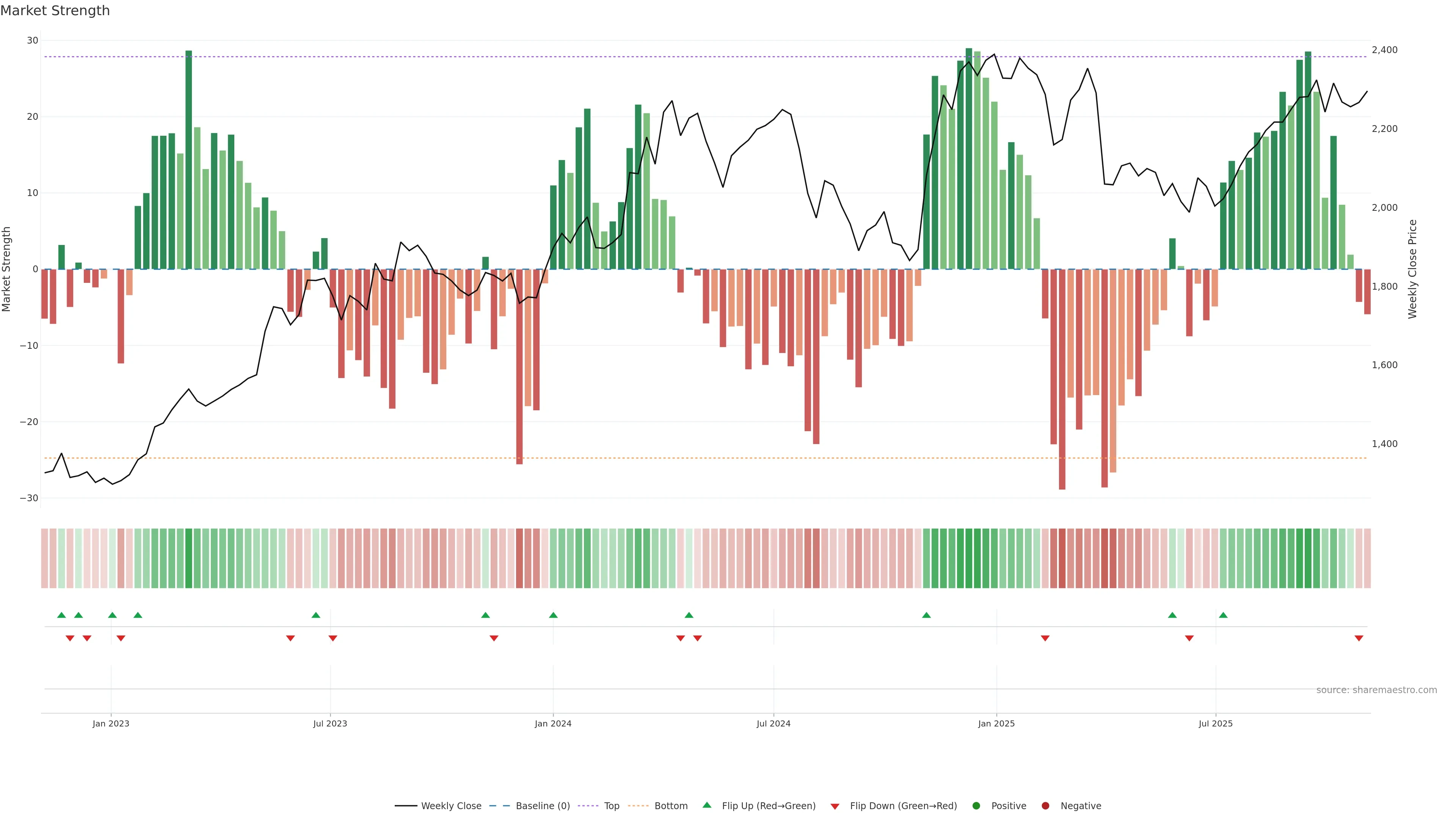Click the Weekly Close Price axis title
This screenshot has width=1456, height=819.
click(x=1412, y=269)
